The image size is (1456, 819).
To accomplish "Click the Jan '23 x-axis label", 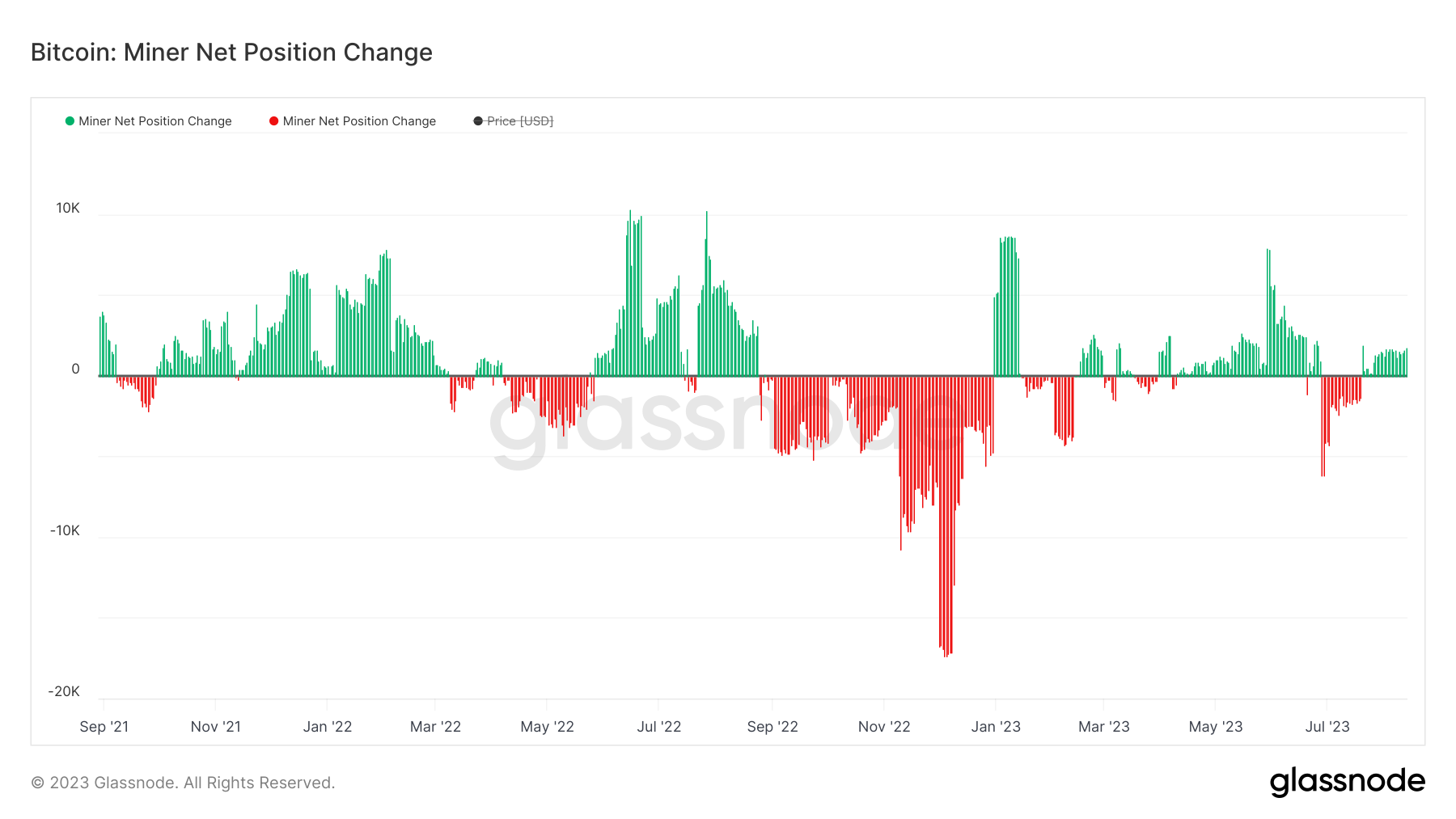I will click(996, 727).
